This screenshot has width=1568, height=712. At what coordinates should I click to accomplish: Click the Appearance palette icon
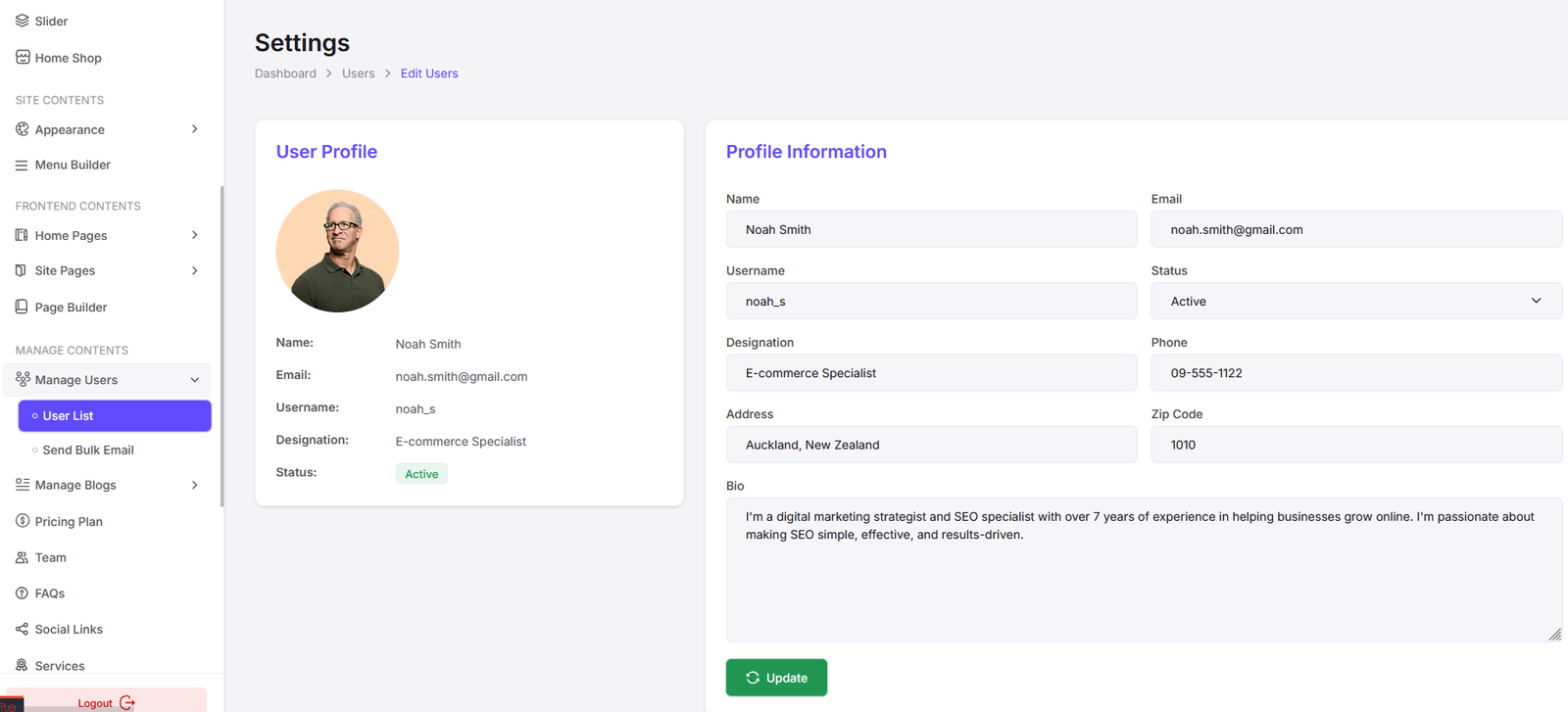22,129
